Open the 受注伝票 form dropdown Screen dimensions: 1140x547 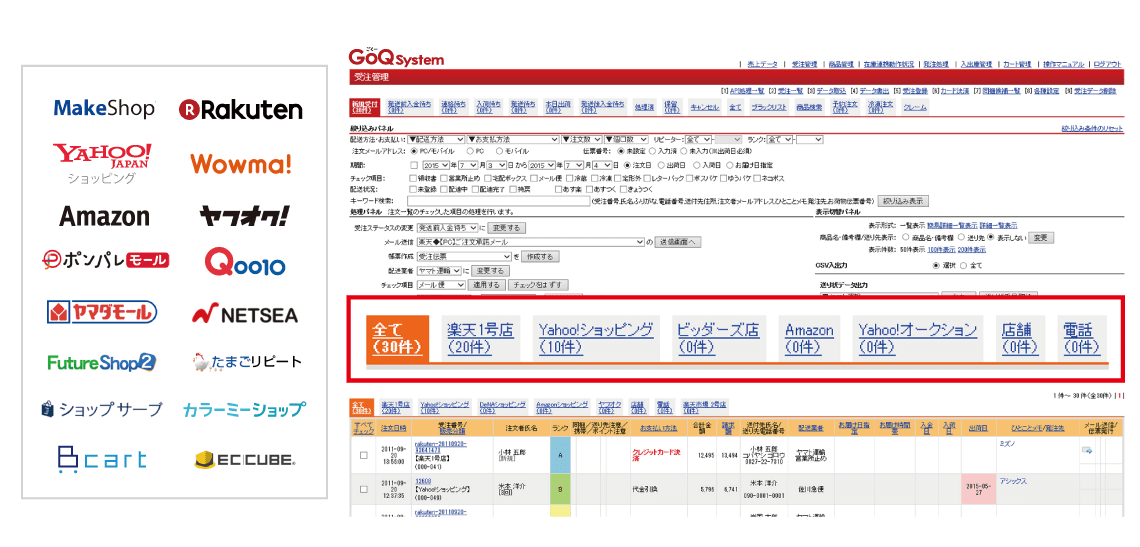click(464, 257)
